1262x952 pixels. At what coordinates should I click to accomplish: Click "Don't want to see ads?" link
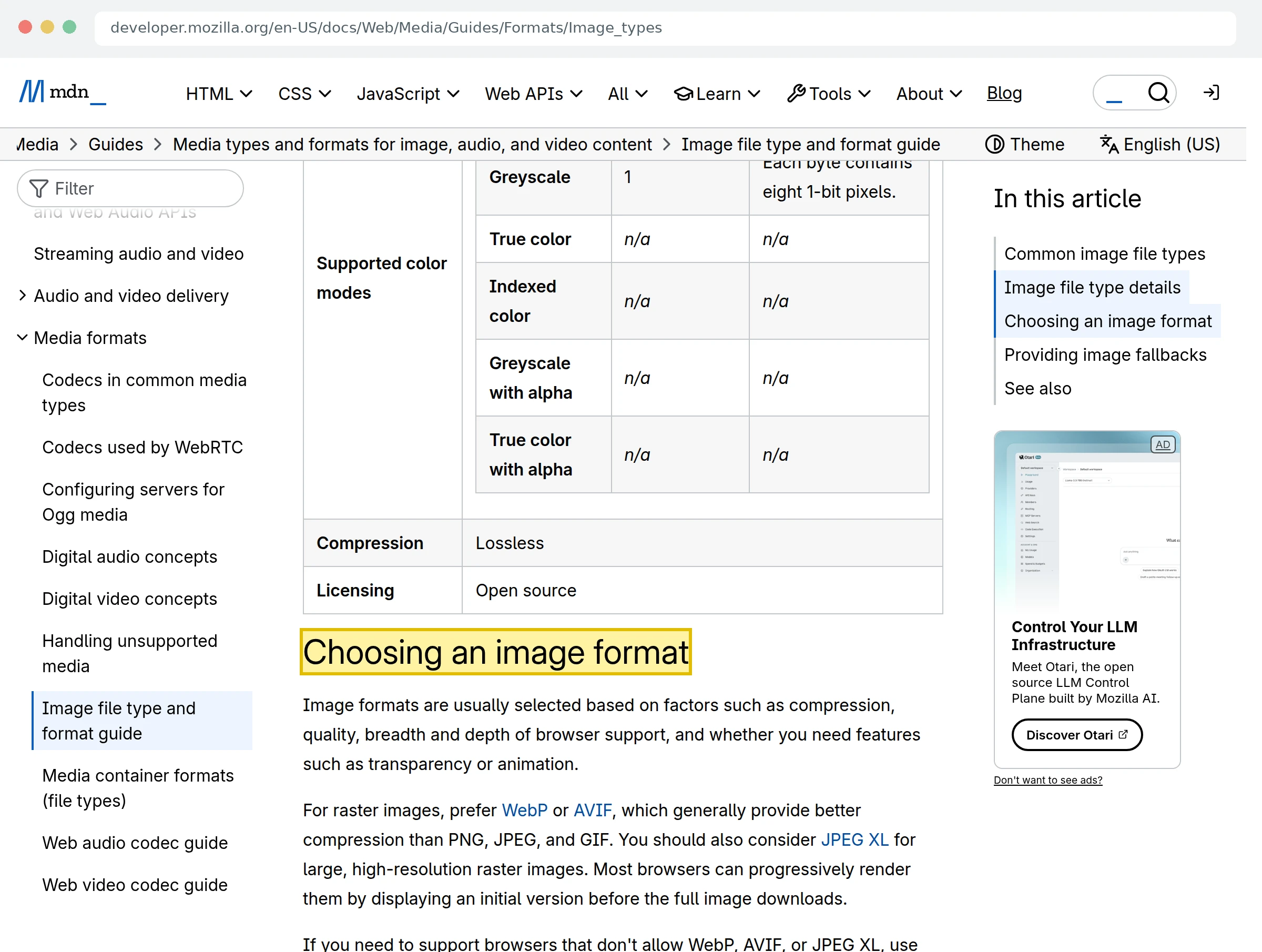point(1047,780)
